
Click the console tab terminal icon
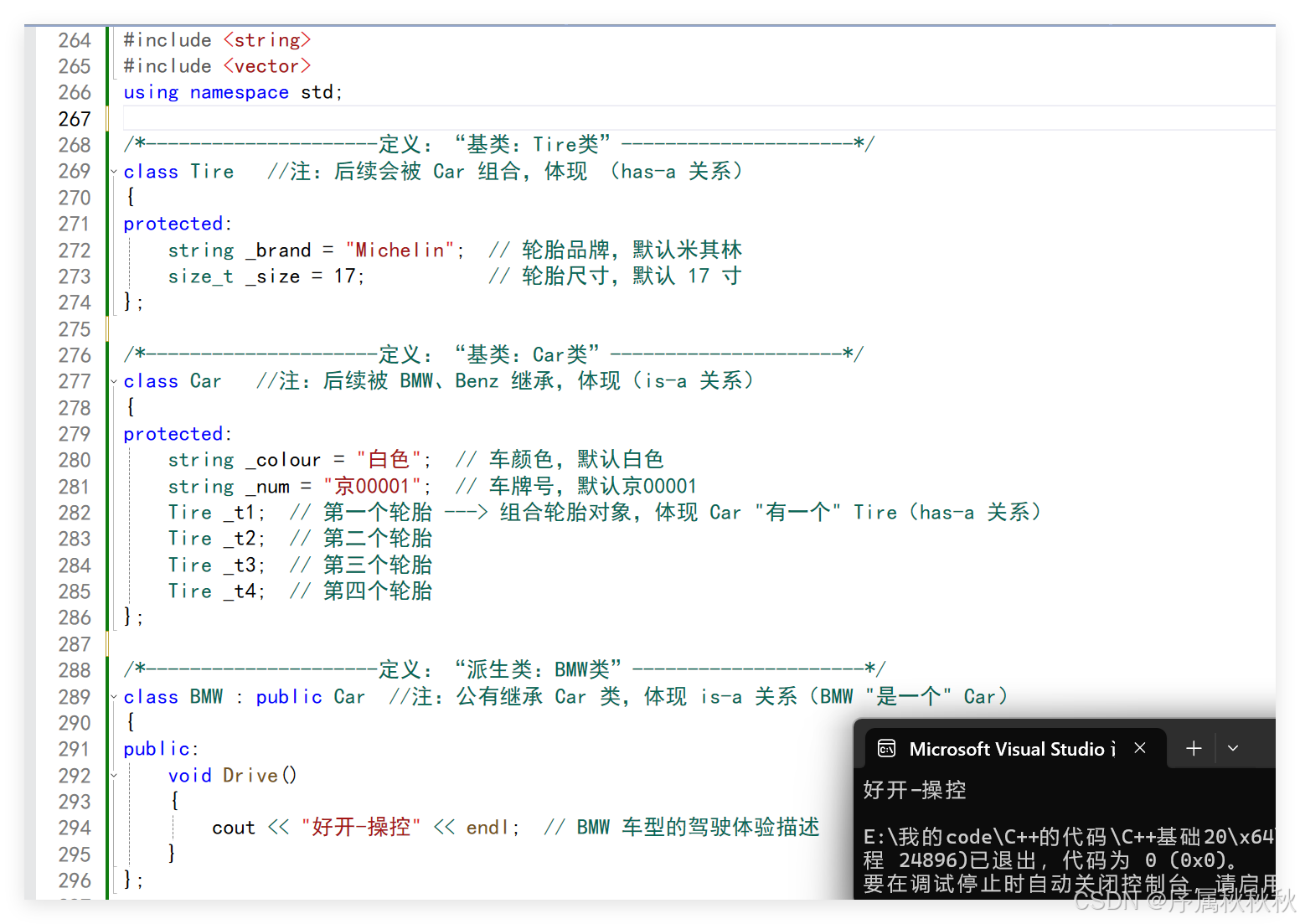coord(886,748)
